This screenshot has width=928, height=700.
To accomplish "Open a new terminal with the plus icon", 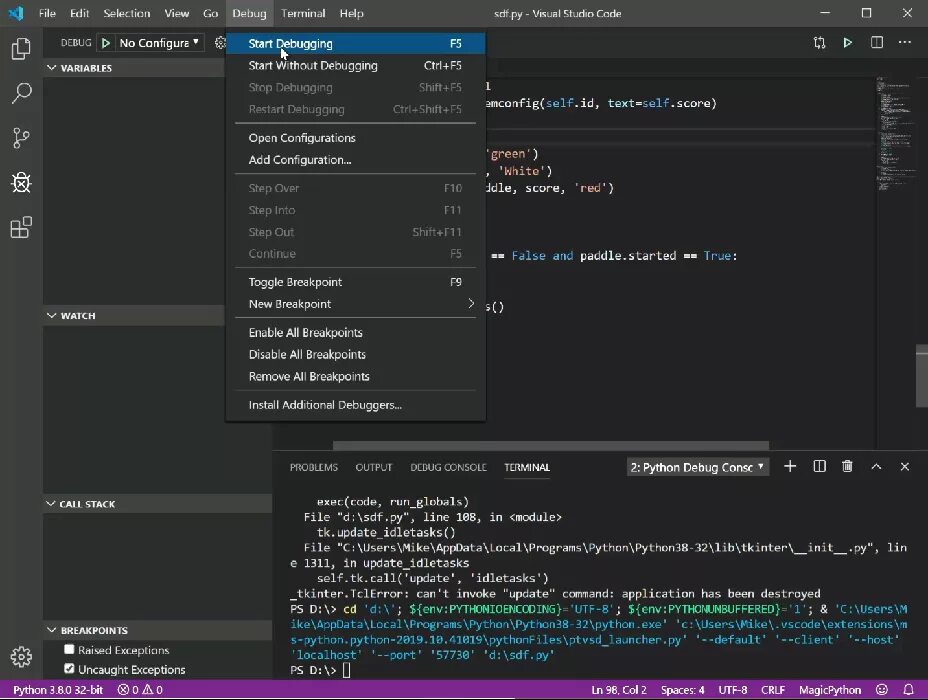I will 789,466.
